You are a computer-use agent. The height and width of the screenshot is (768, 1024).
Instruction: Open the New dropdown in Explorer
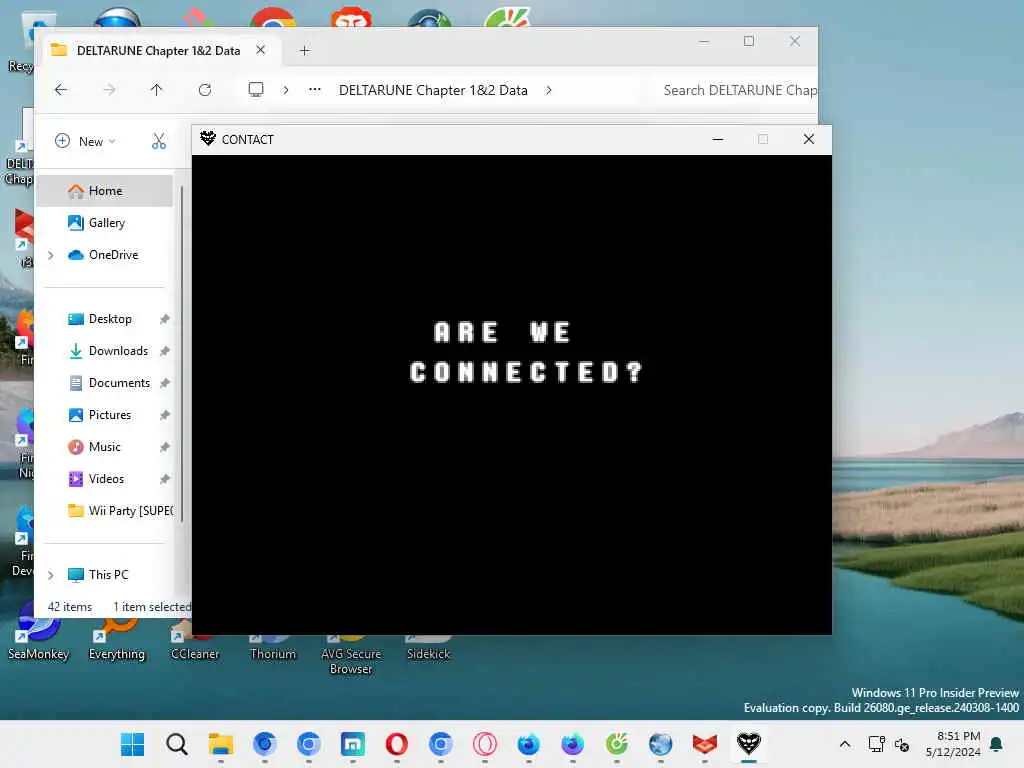(x=86, y=141)
